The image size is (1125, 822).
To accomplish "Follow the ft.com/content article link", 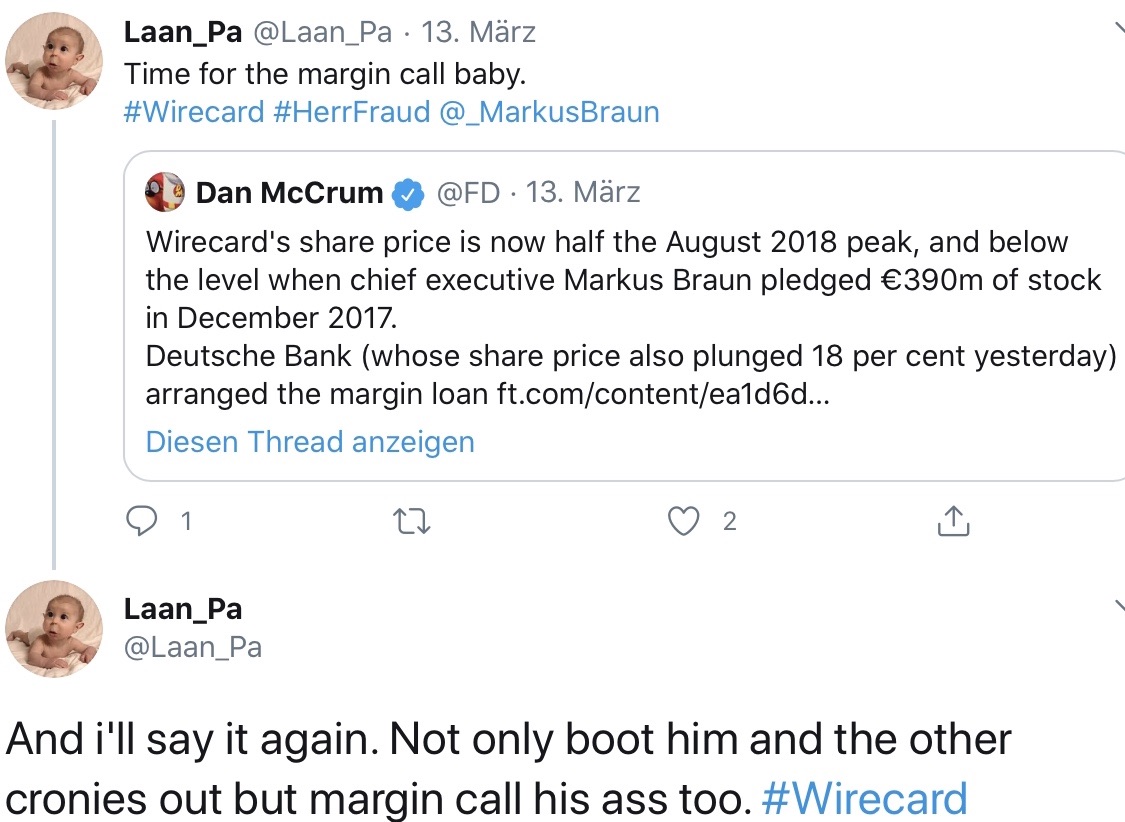I will pos(663,395).
